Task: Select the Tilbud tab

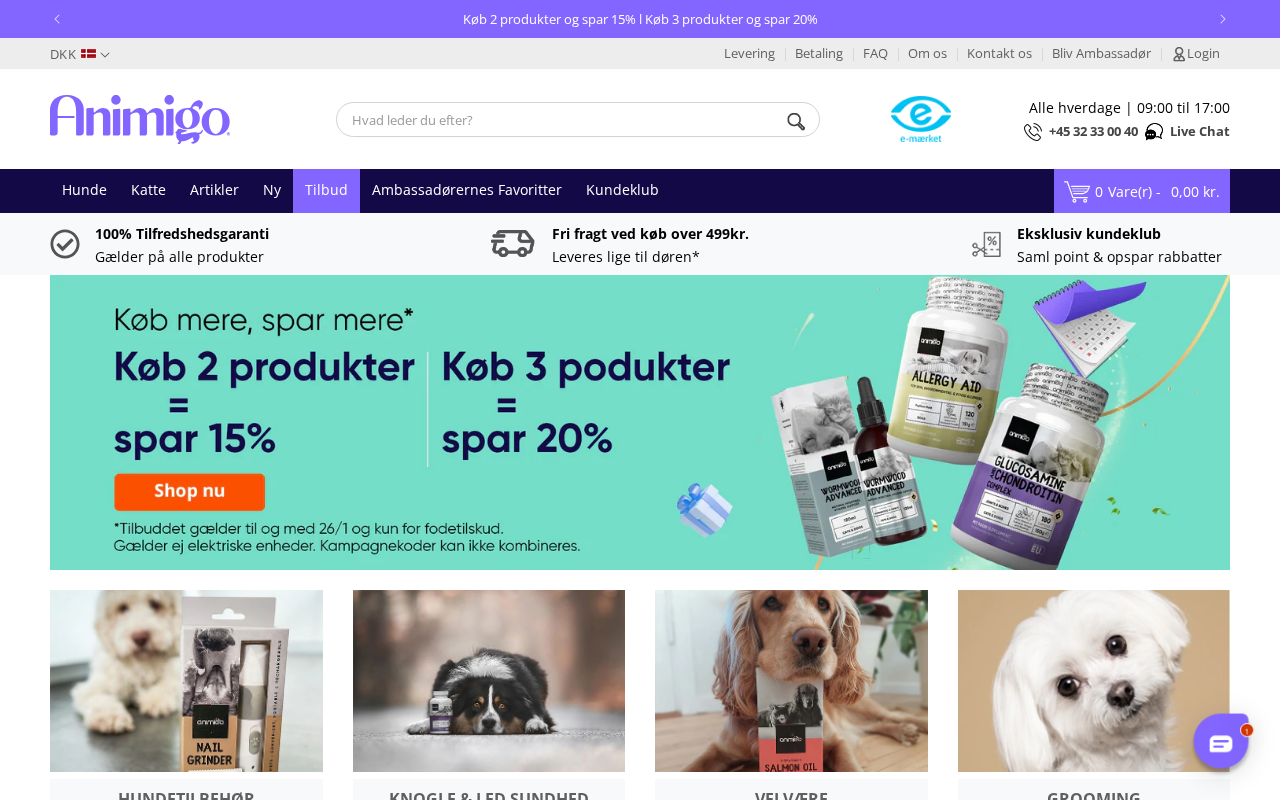Action: (326, 190)
